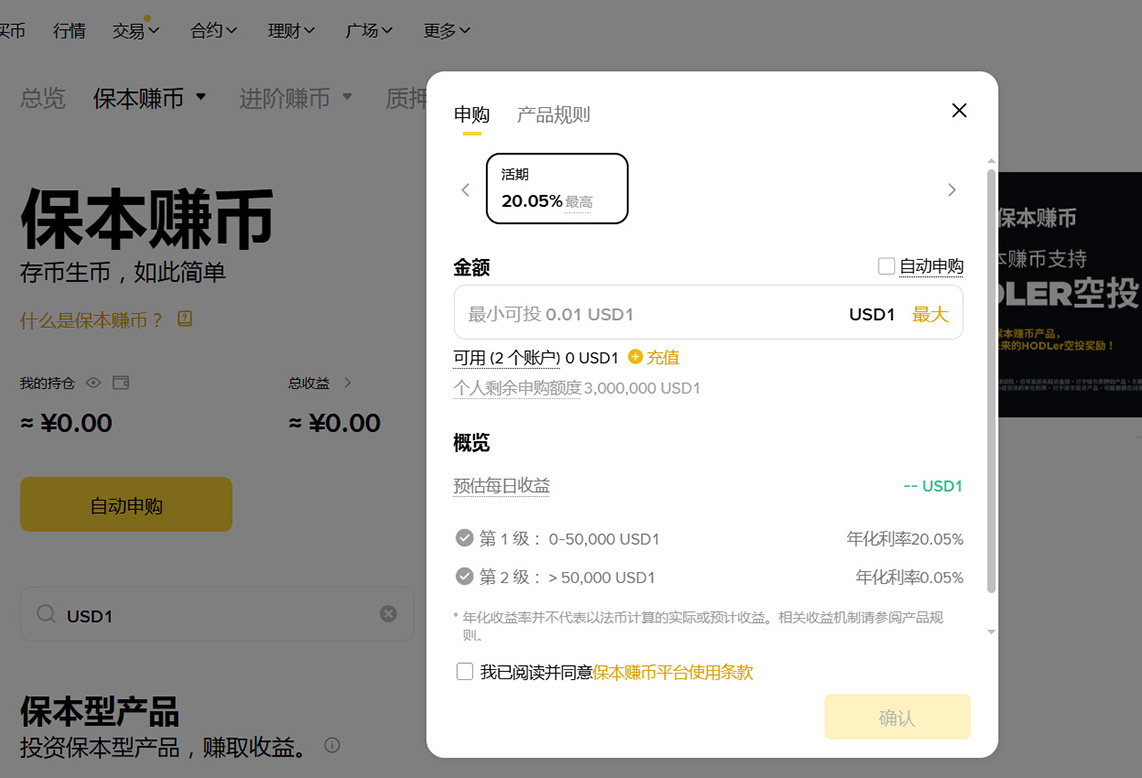
Task: Clear the USD1 search with the x icon
Action: coord(388,614)
